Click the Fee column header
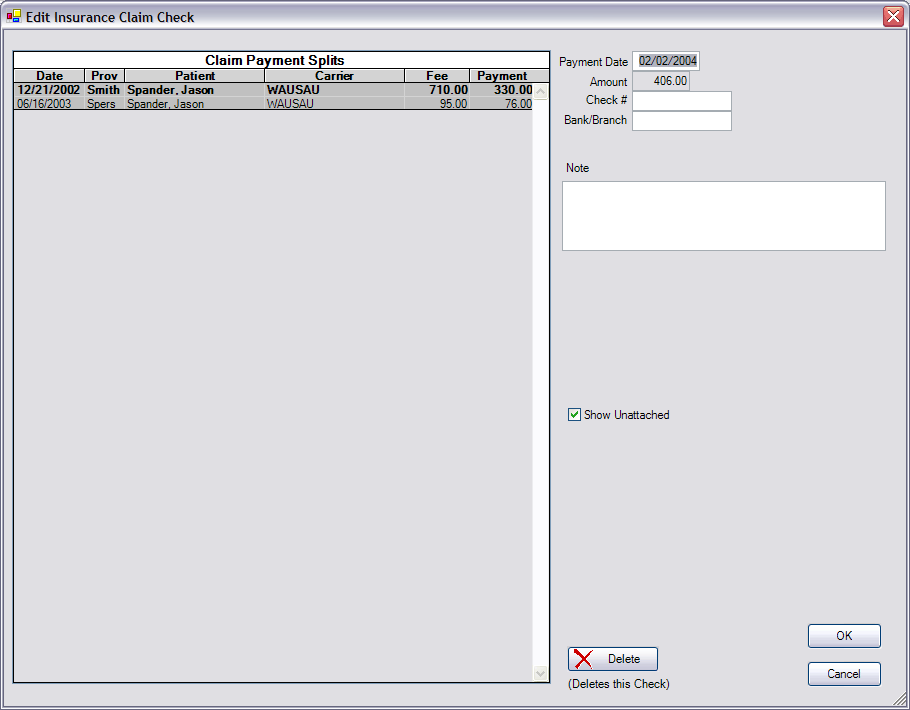The width and height of the screenshot is (910, 710). tap(437, 76)
